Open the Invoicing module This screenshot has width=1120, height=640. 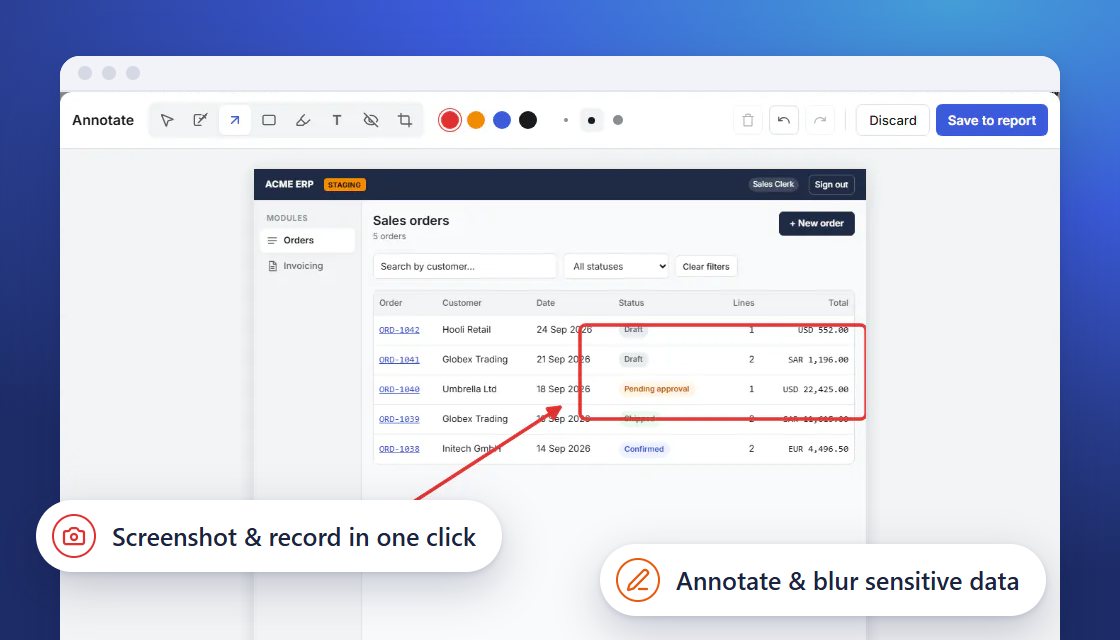tap(308, 266)
